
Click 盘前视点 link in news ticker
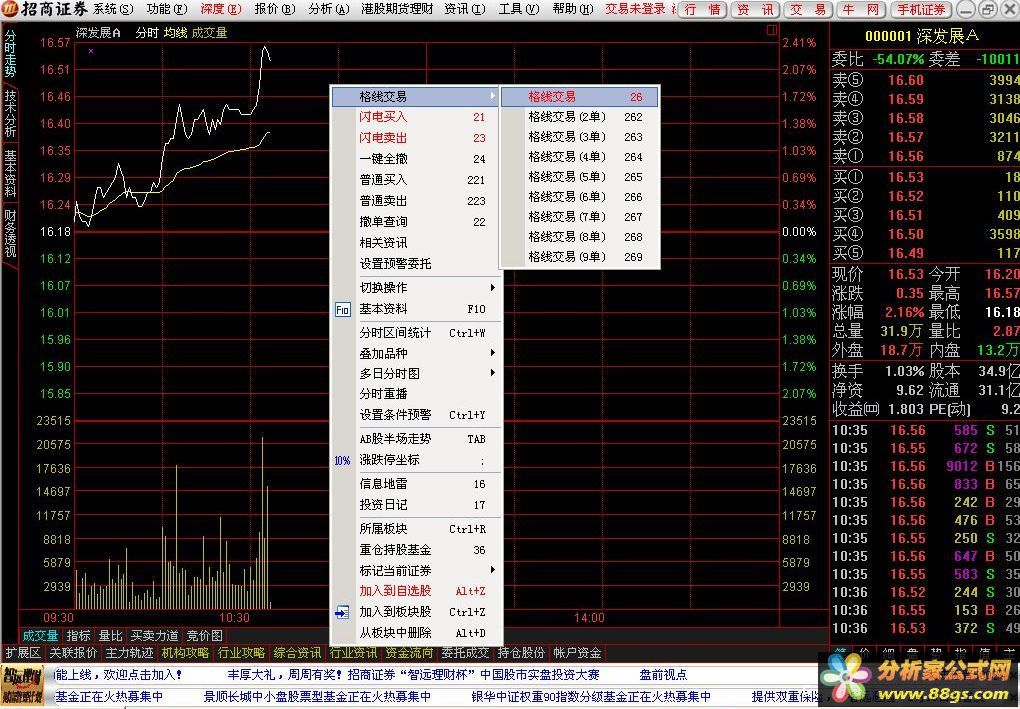coord(663,675)
